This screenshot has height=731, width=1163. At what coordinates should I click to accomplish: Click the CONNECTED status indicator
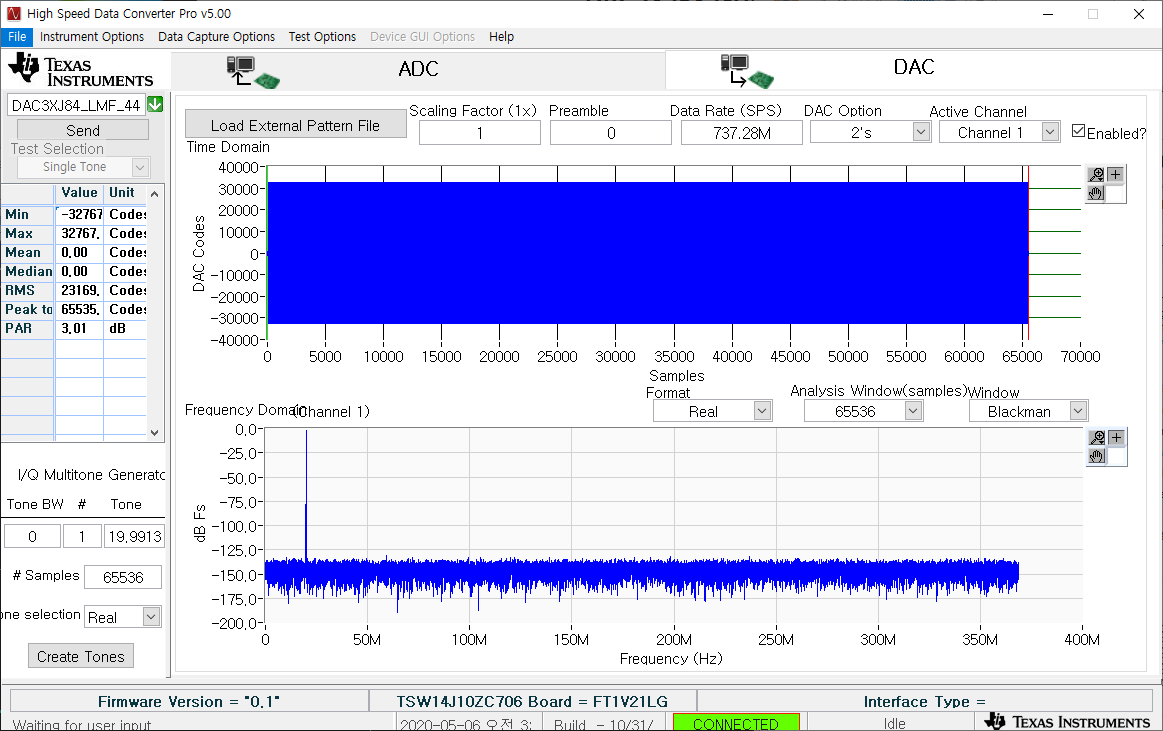(736, 722)
